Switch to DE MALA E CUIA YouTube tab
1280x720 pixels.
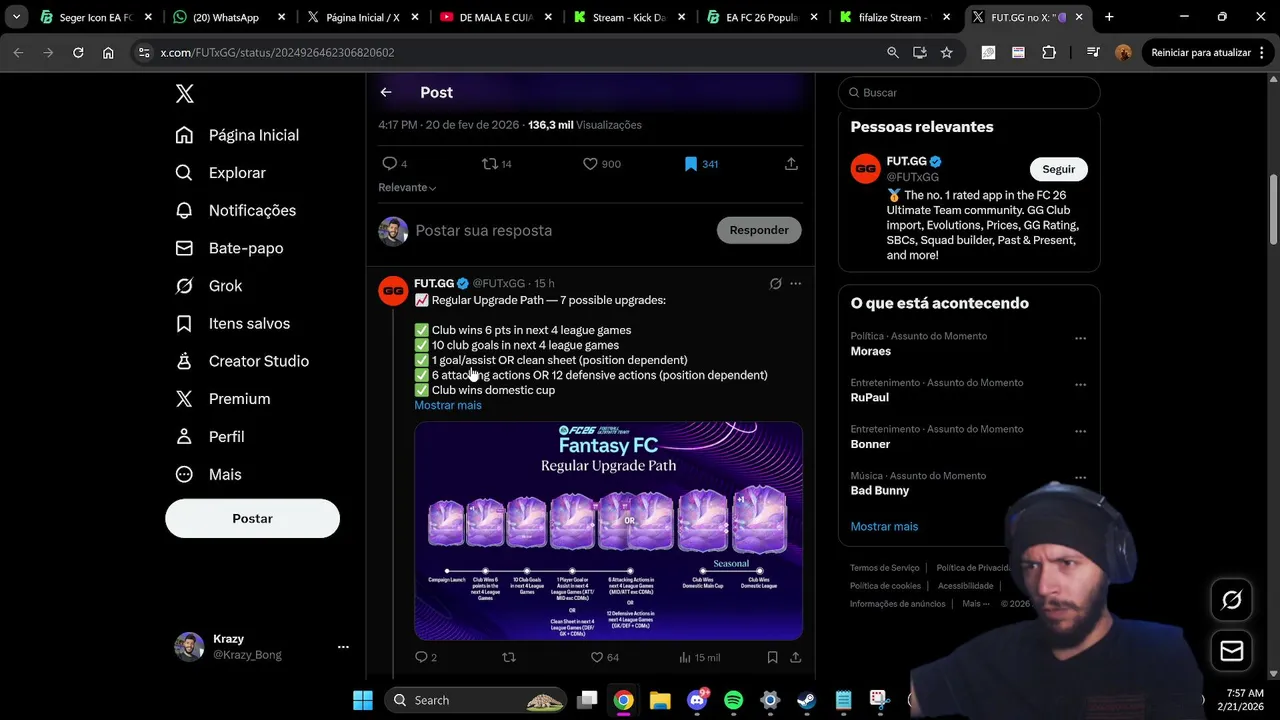(494, 17)
